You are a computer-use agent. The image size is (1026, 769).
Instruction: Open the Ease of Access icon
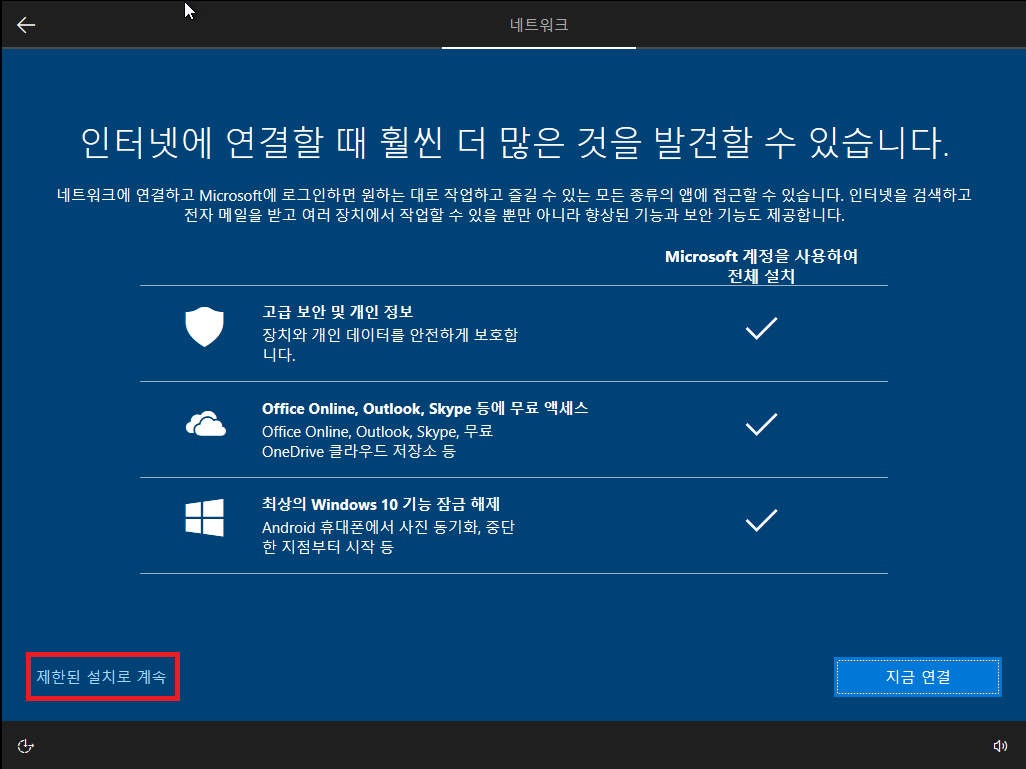[26, 746]
